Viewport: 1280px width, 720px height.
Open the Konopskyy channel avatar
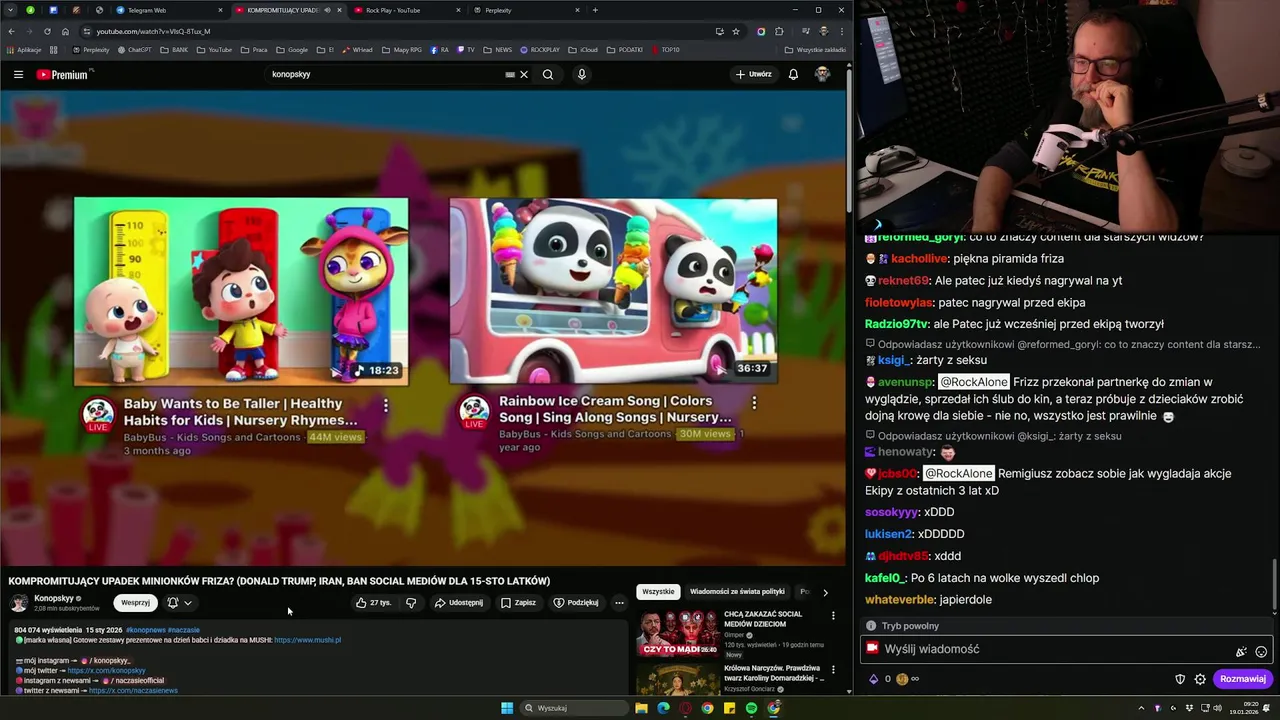(x=19, y=603)
